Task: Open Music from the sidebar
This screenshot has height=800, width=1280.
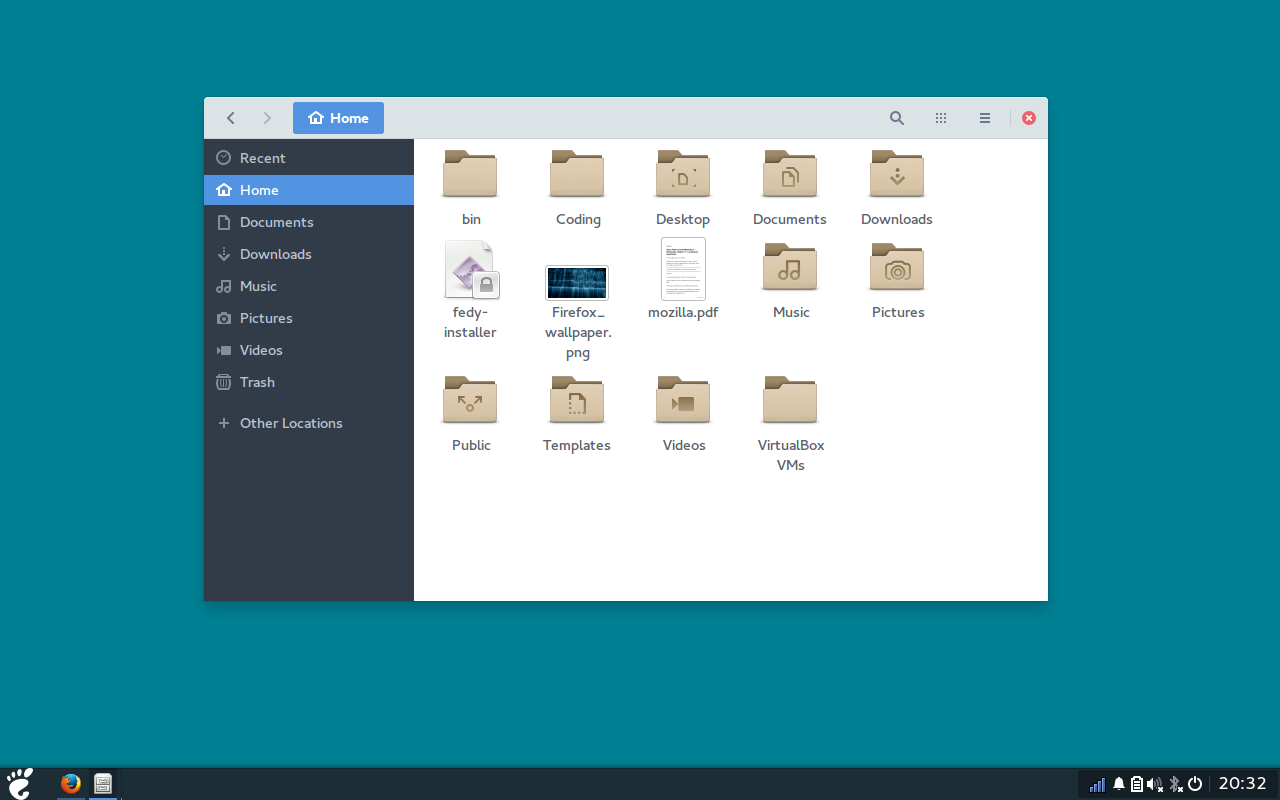Action: pos(309,286)
